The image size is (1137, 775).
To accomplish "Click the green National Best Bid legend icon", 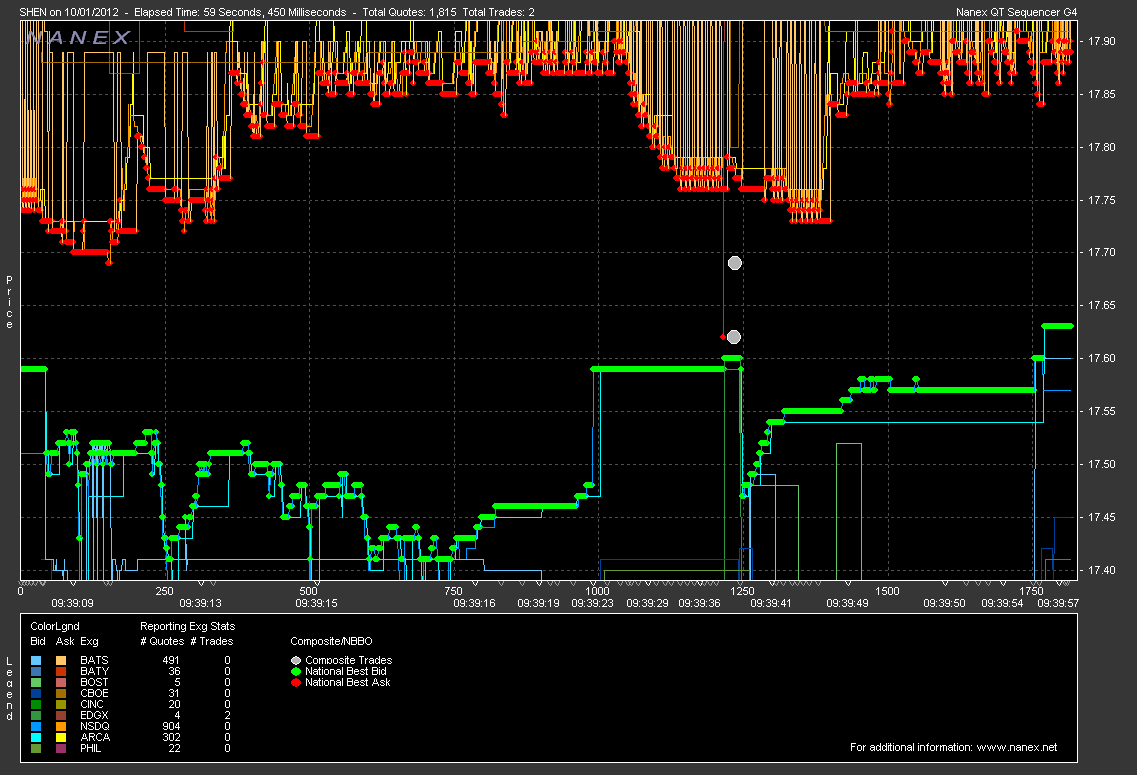I will (296, 671).
